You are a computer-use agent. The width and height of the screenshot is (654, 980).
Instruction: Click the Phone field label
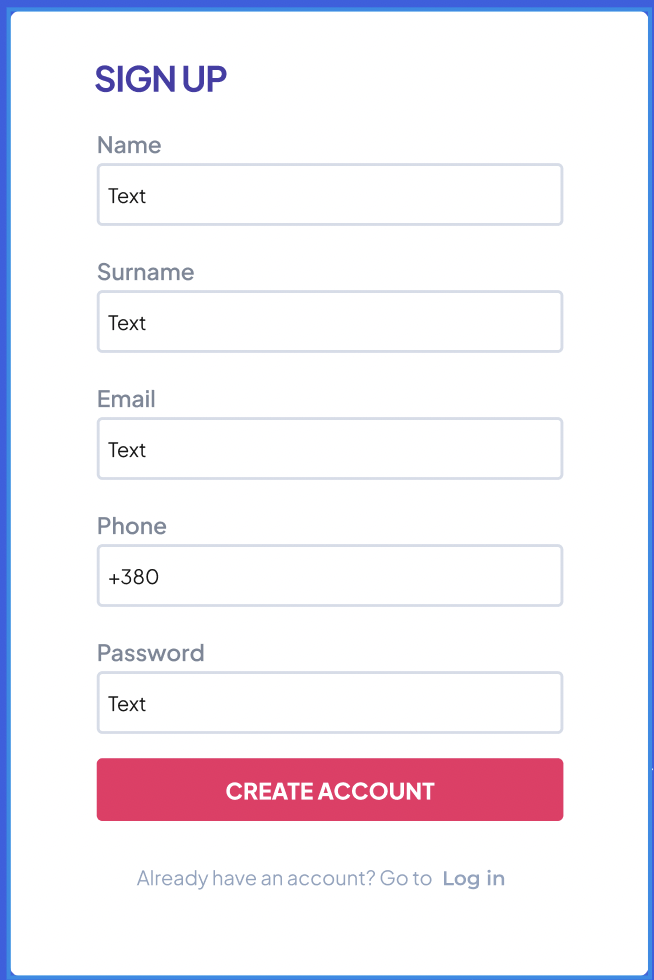131,526
